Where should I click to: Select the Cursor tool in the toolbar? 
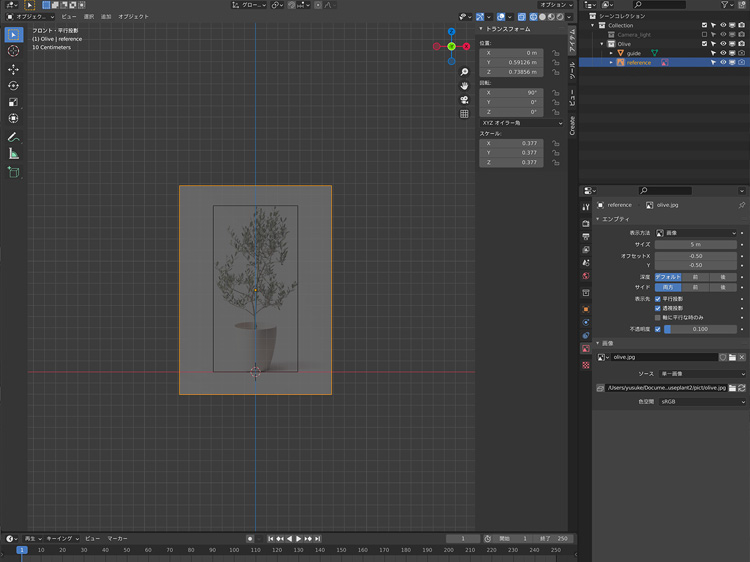tap(13, 51)
